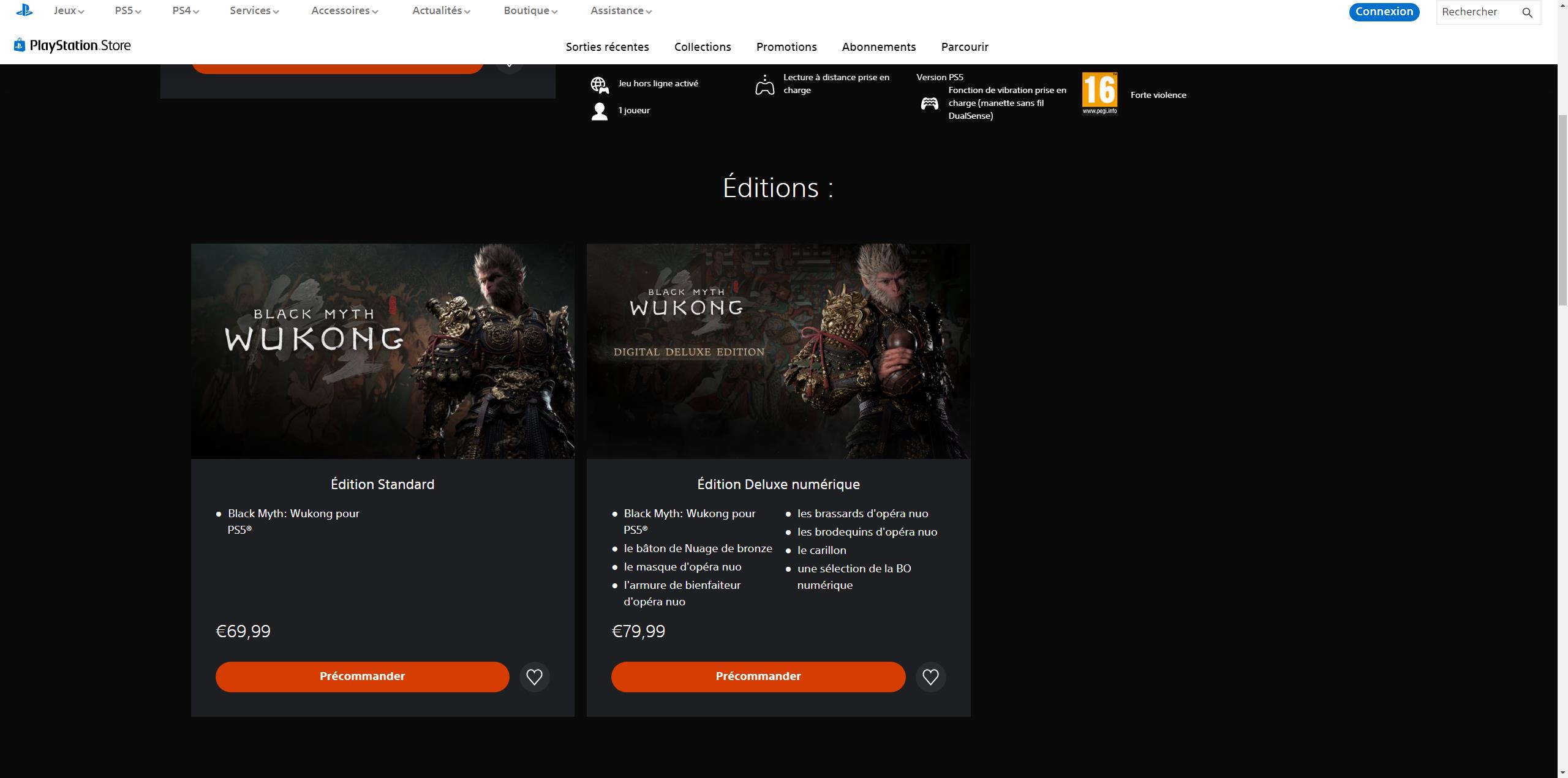Viewport: 1568px width, 778px height.
Task: Click Précommander for Édition Standard
Action: click(362, 676)
